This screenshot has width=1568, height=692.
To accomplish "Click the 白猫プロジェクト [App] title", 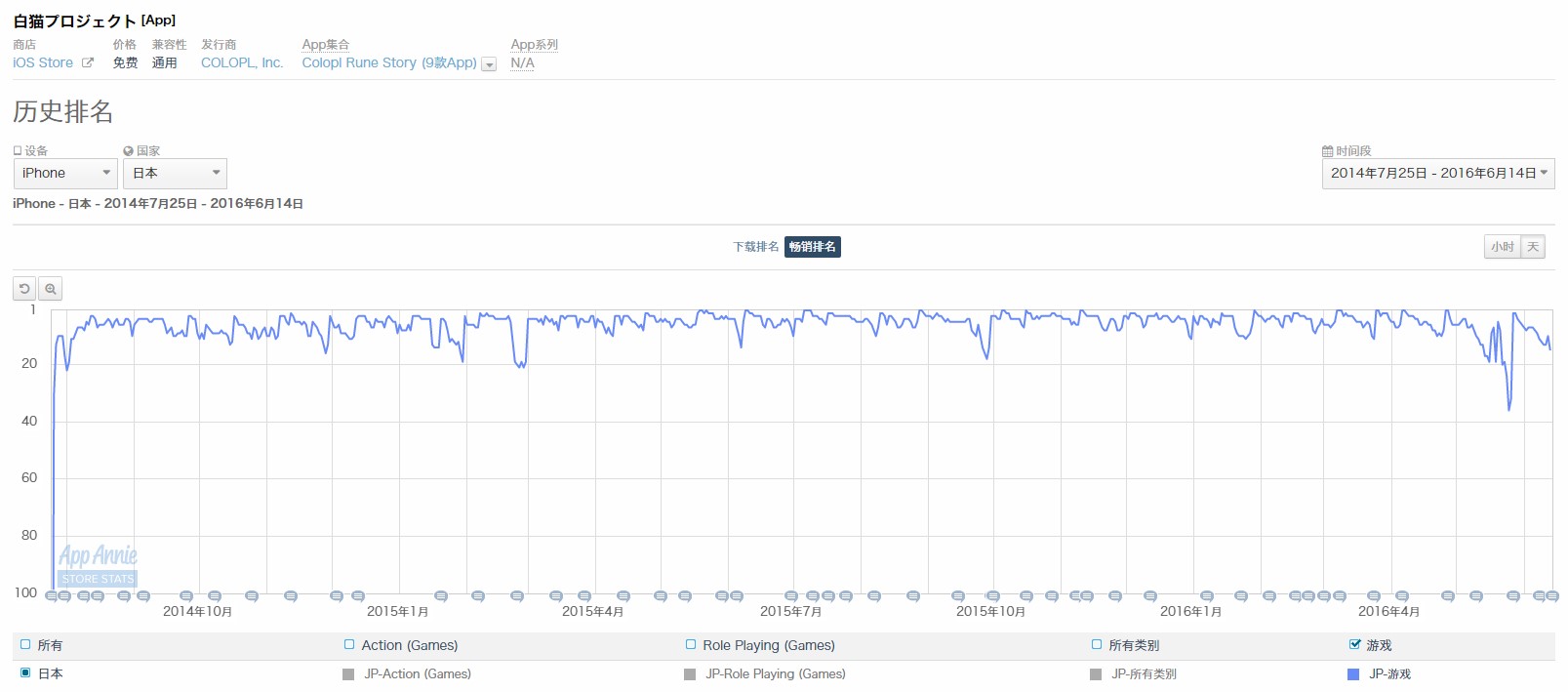I will (x=95, y=20).
